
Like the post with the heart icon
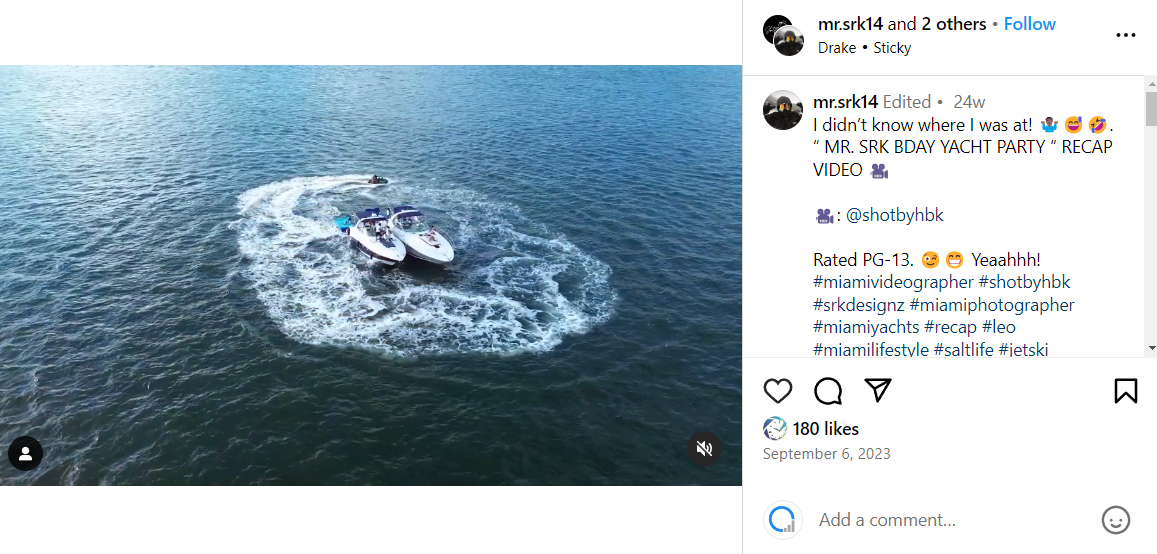click(x=778, y=390)
